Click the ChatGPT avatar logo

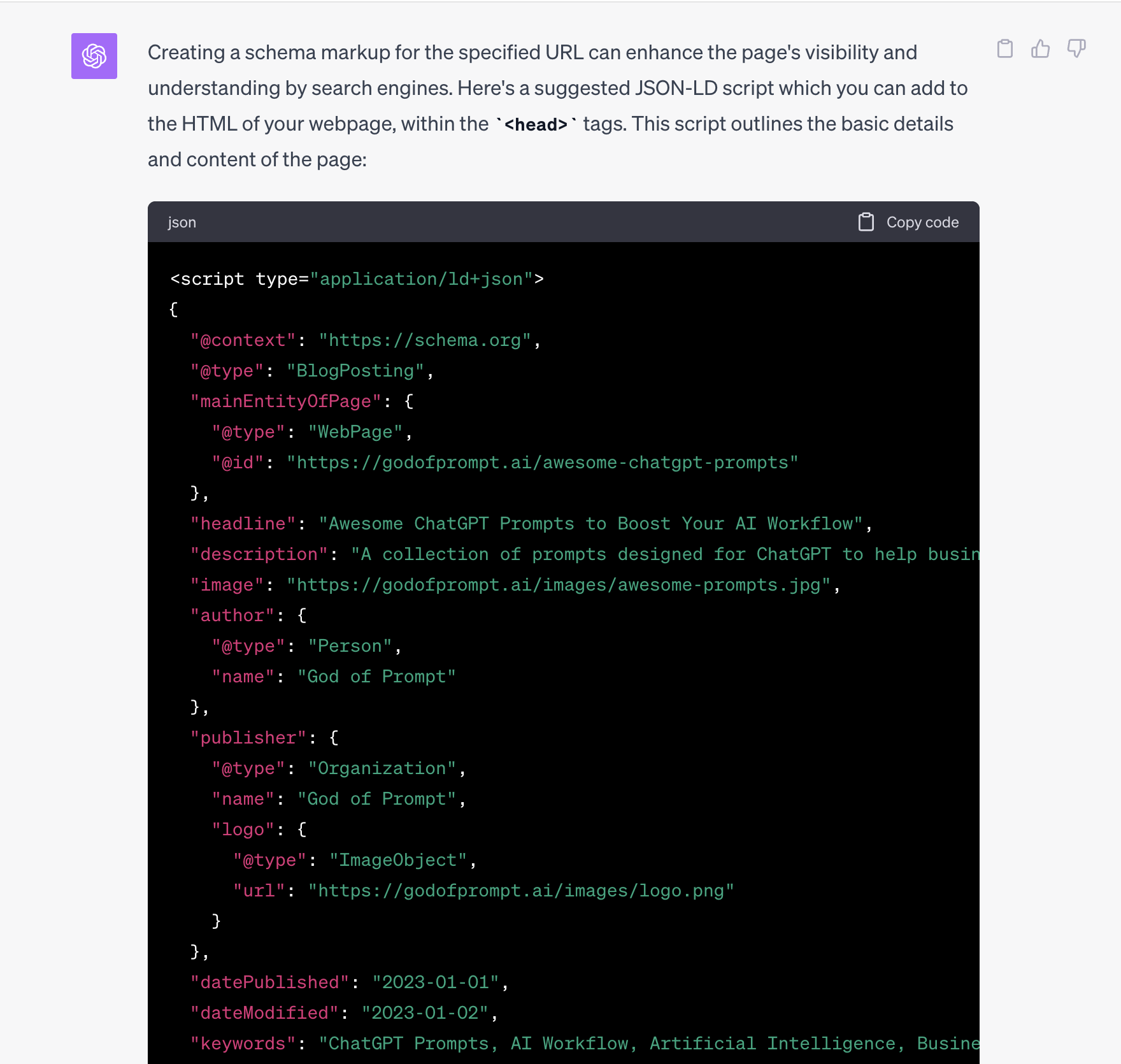pos(94,56)
